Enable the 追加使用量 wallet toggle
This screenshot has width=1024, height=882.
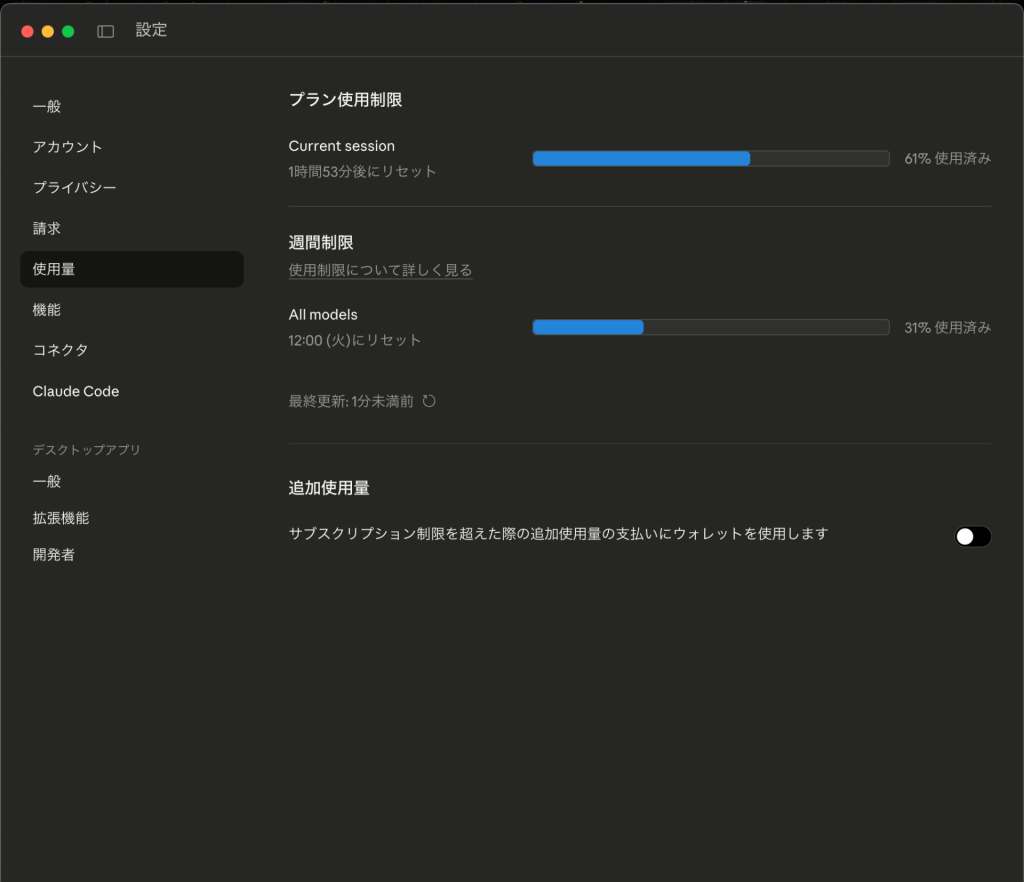click(x=971, y=536)
